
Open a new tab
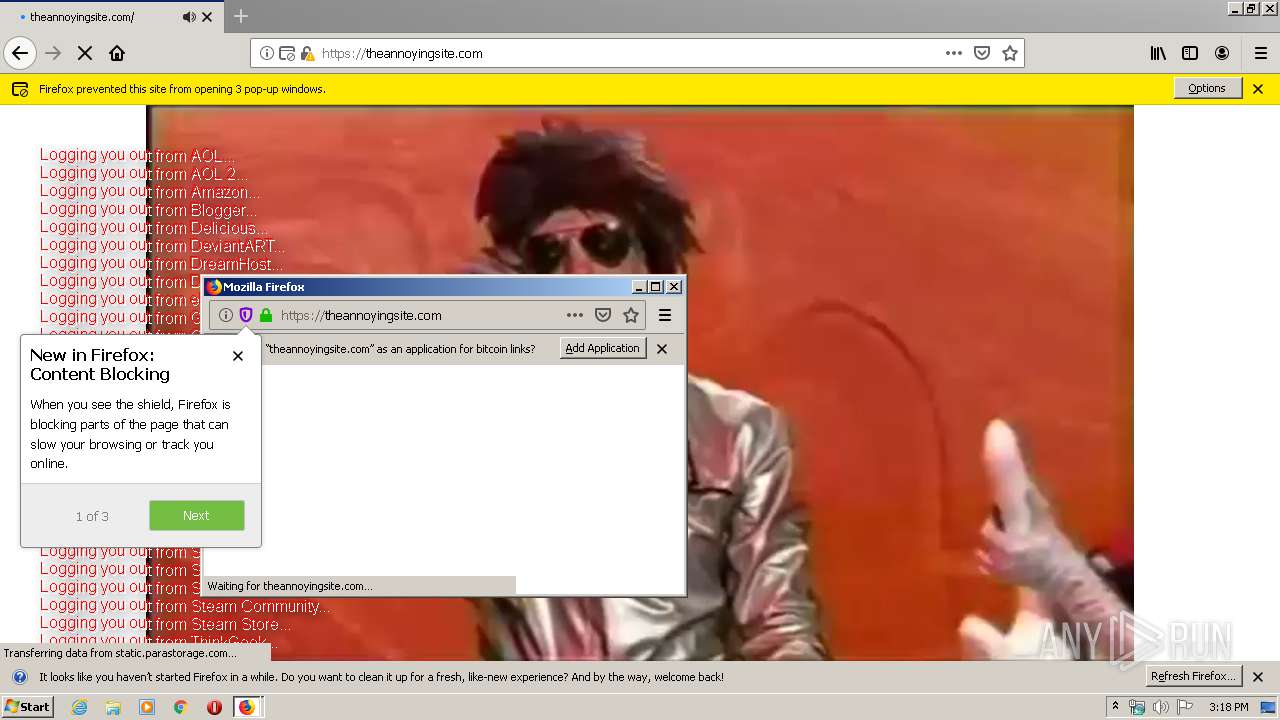point(241,16)
